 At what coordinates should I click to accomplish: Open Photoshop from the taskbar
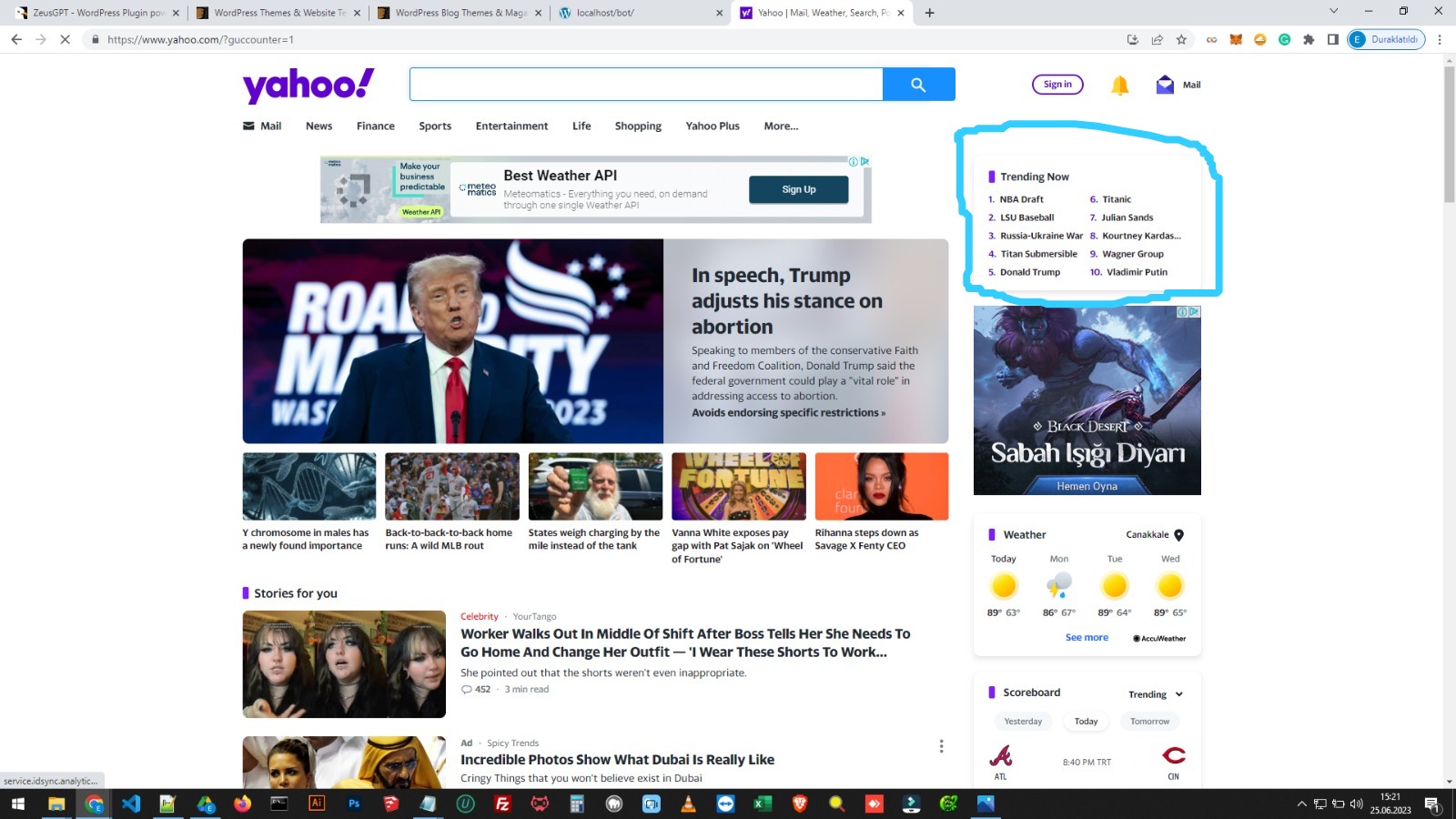354,804
